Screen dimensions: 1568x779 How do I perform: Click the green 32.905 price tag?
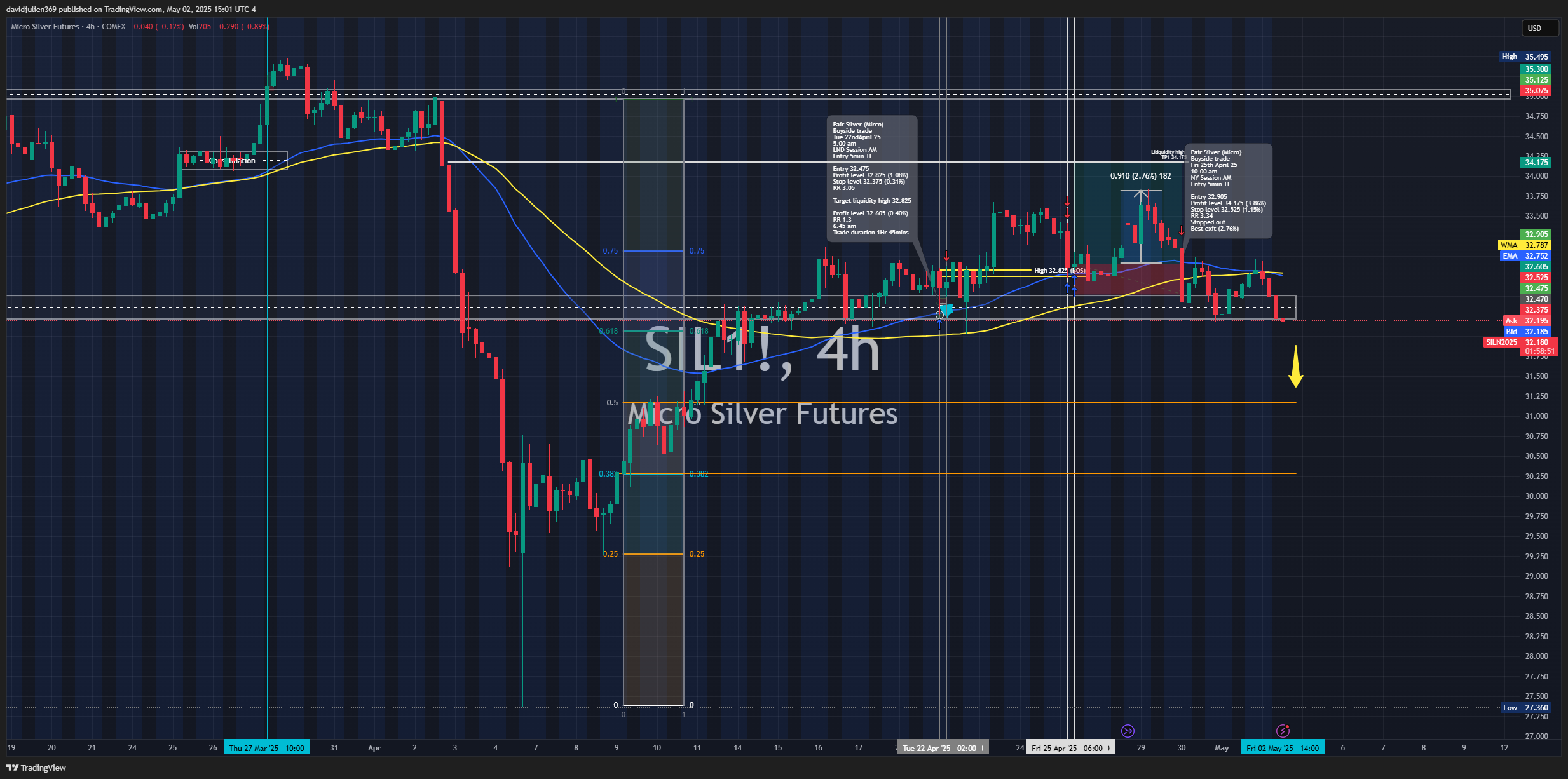point(1536,234)
